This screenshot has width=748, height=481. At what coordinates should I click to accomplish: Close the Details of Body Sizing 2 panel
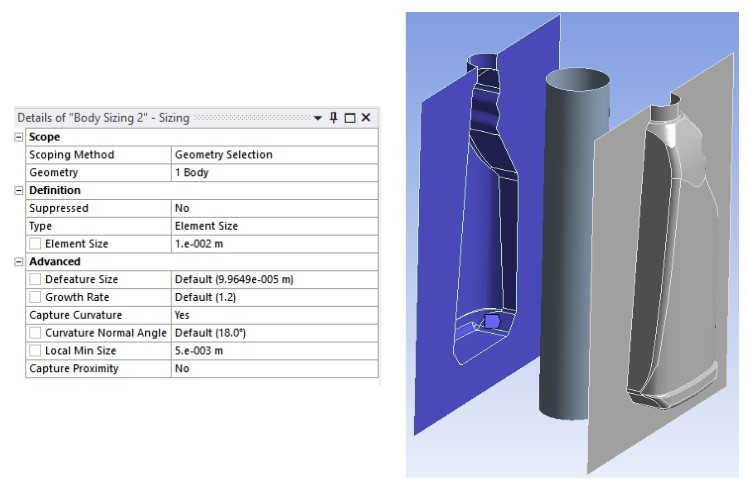tap(366, 118)
